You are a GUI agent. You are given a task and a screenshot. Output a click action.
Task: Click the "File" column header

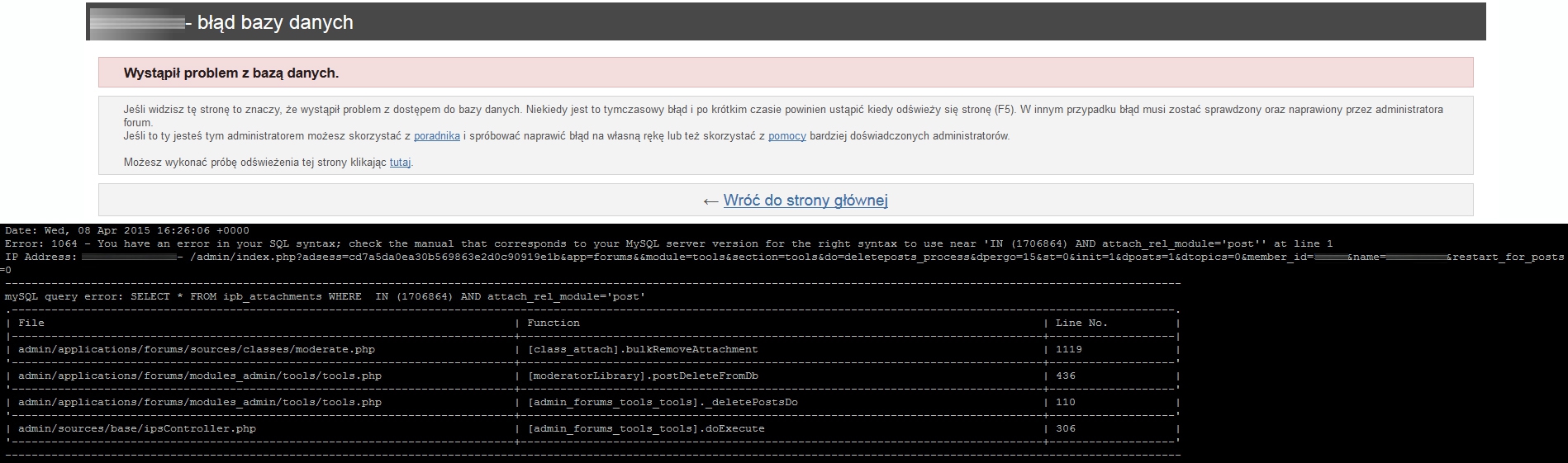pyautogui.click(x=31, y=323)
